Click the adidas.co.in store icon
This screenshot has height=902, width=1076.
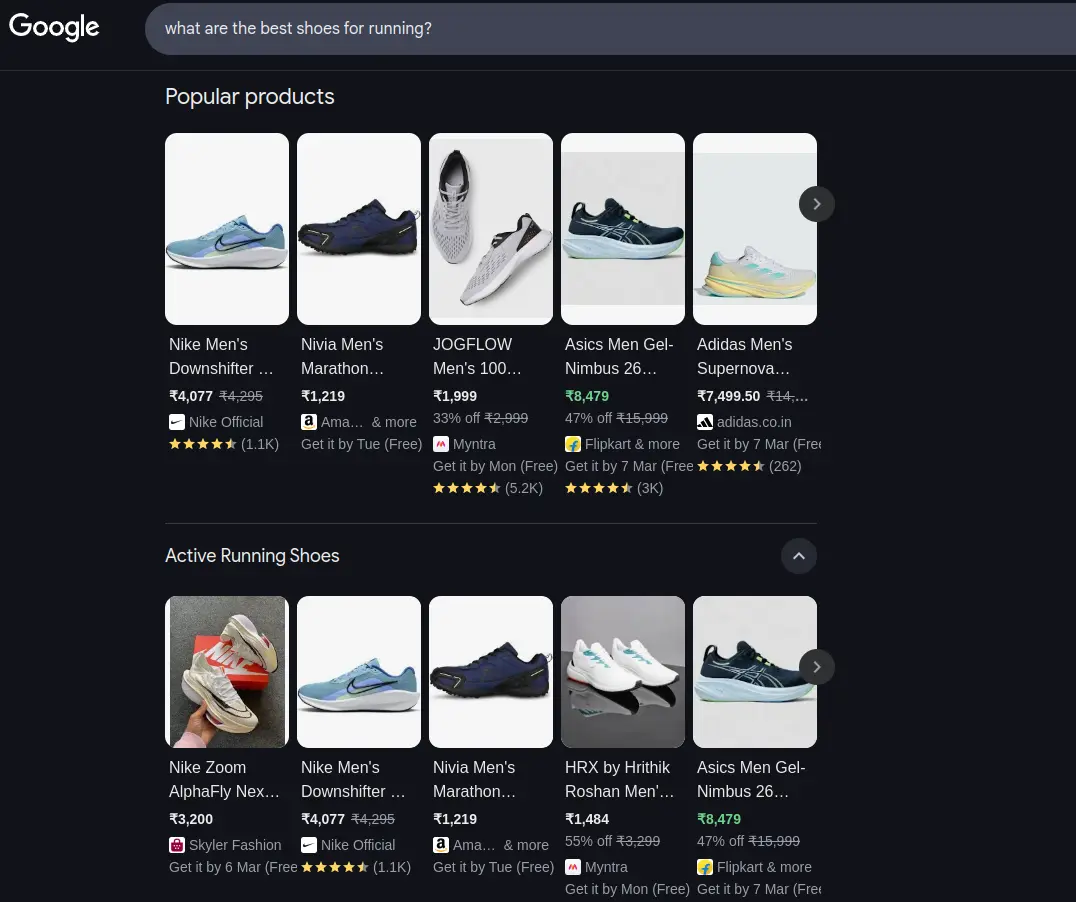pos(705,422)
